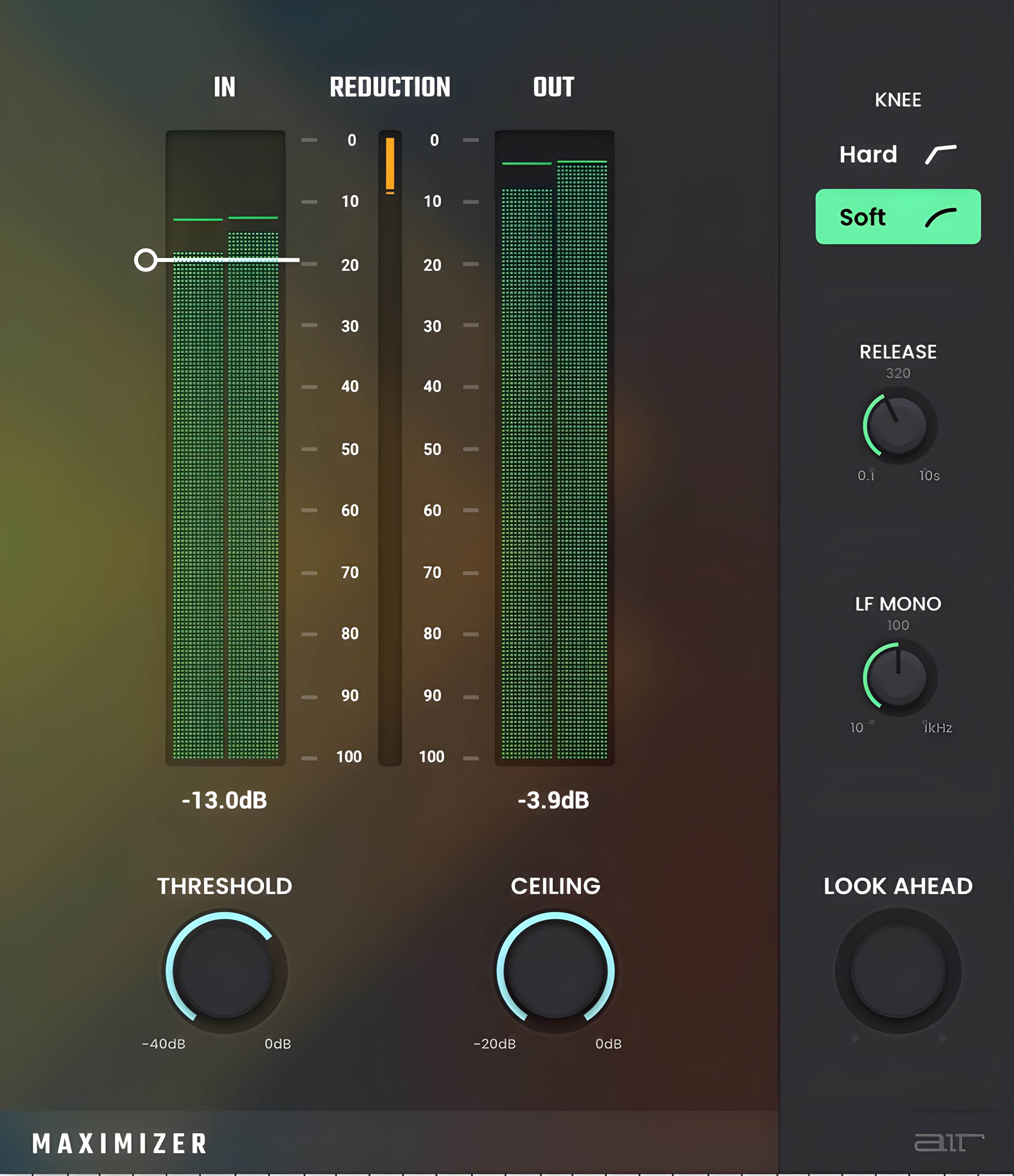Click the Look Ahead knob

coord(898,972)
